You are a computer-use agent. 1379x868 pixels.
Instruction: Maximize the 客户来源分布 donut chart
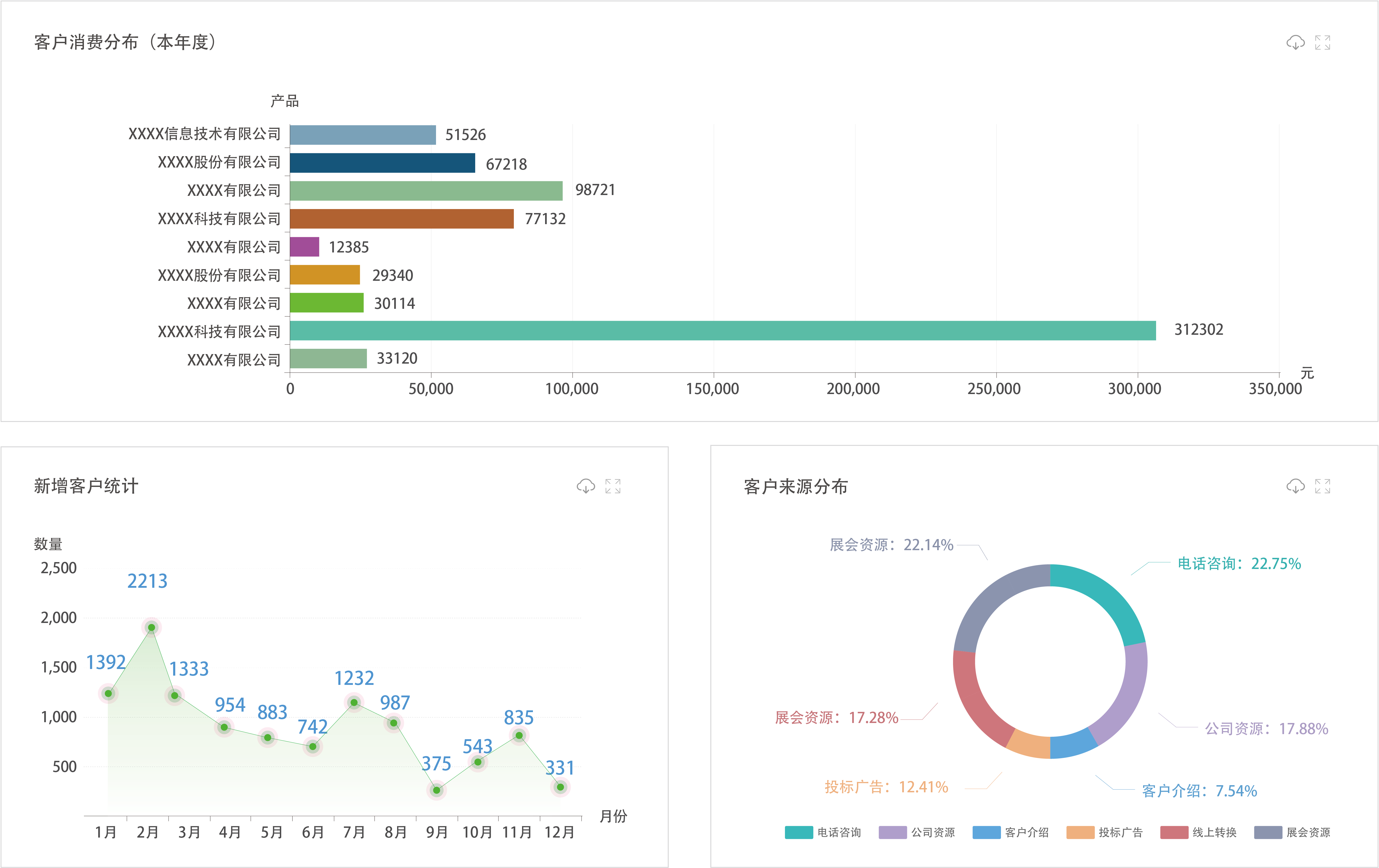pos(1322,486)
